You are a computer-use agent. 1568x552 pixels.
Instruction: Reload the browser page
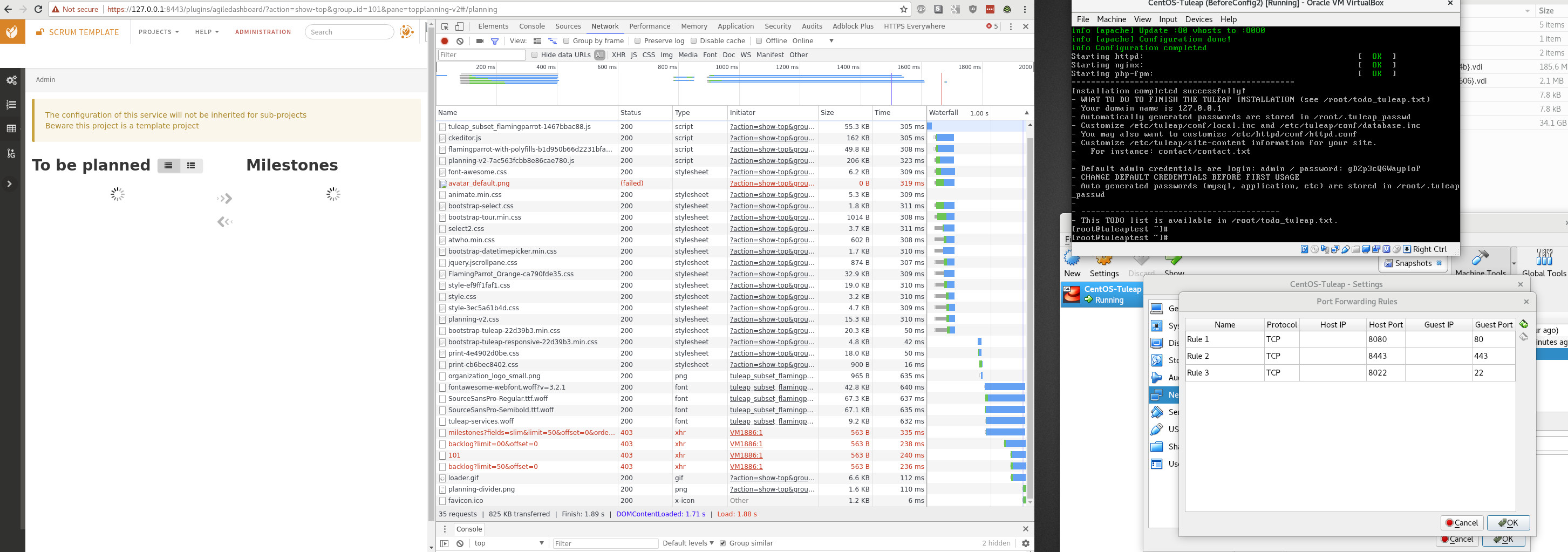(x=38, y=9)
